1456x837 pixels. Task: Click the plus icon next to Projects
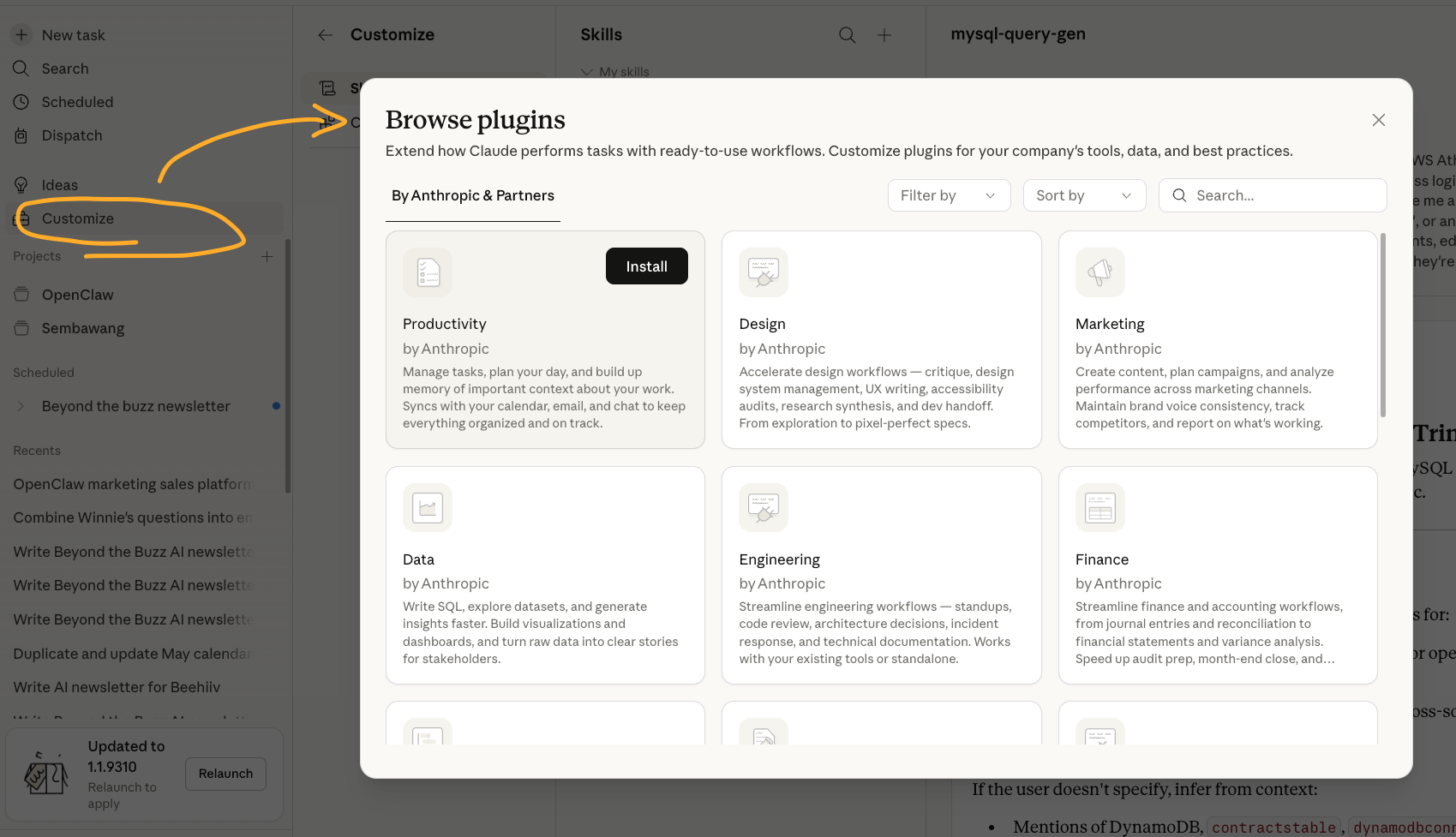click(267, 255)
